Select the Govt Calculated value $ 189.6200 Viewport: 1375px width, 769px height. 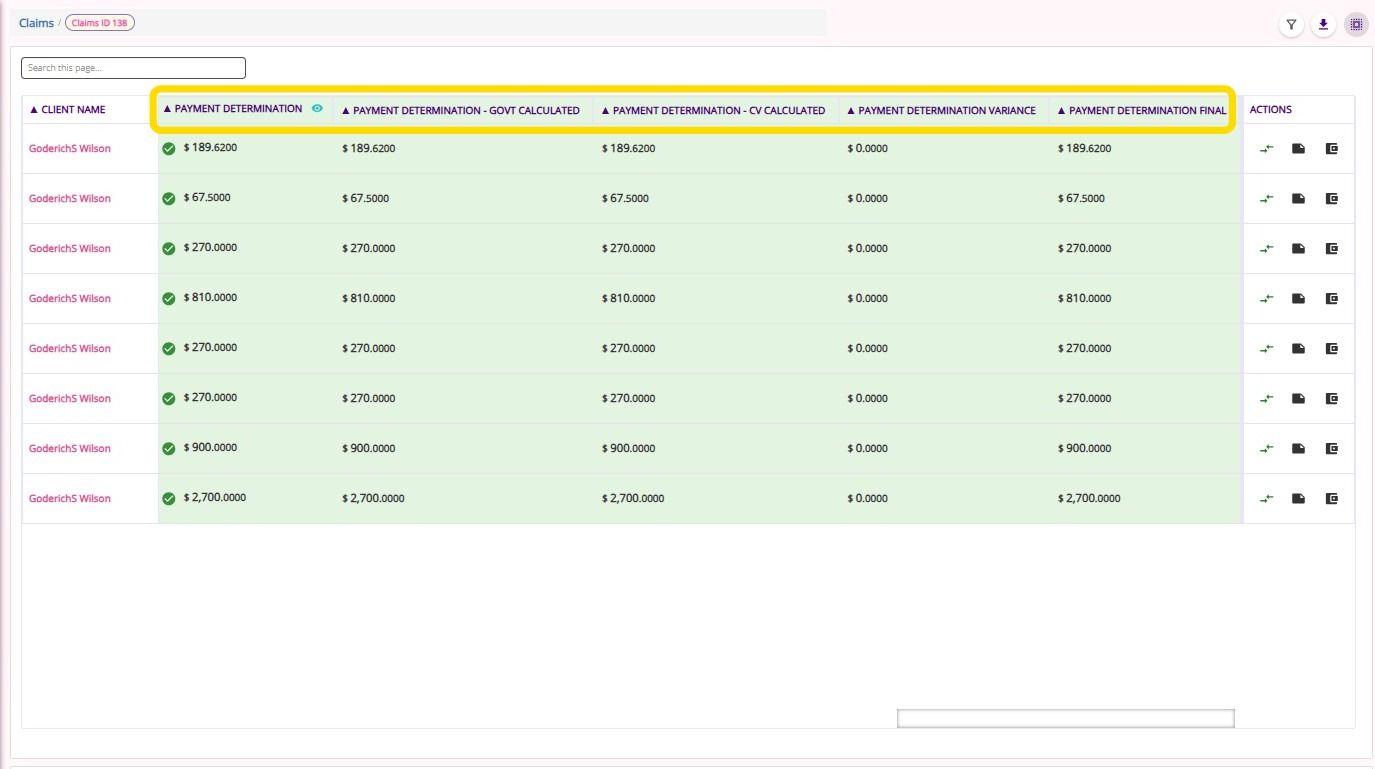(368, 149)
